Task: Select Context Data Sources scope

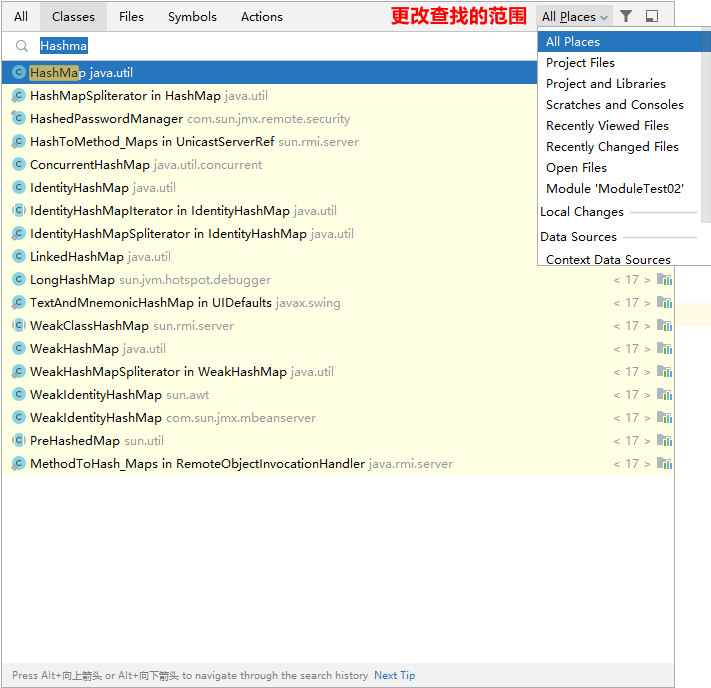Action: point(619,259)
